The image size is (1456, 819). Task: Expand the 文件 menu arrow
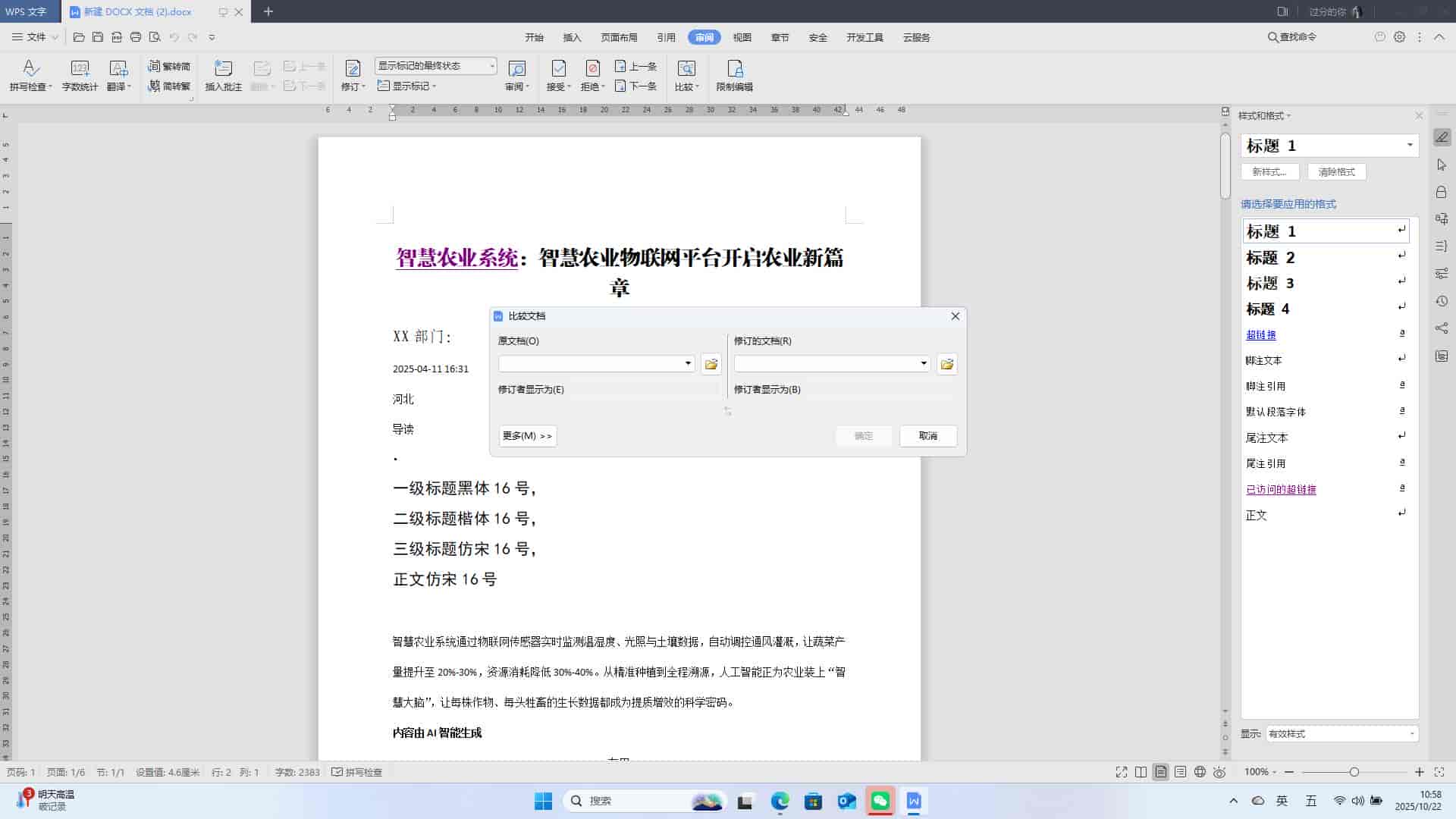pyautogui.click(x=55, y=37)
